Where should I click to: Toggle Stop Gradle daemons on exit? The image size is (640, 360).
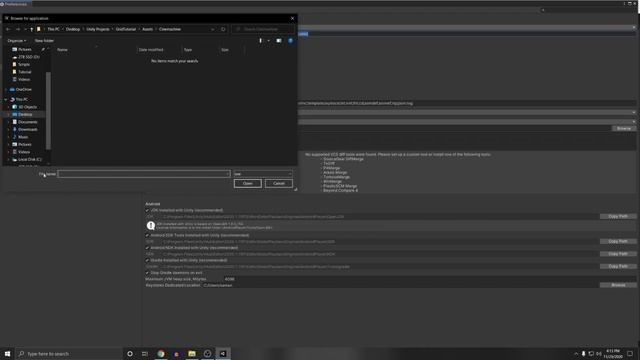pyautogui.click(x=147, y=273)
